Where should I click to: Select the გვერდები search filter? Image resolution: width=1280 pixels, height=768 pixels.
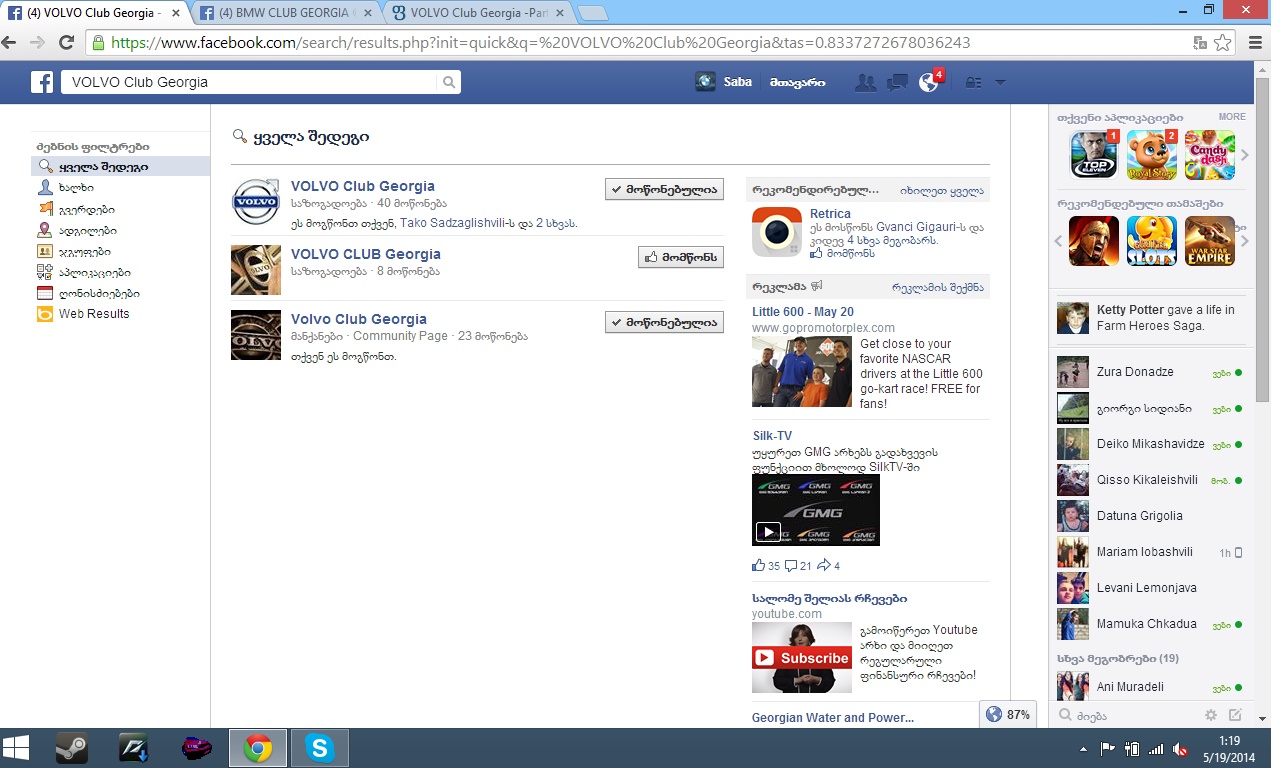(x=86, y=209)
